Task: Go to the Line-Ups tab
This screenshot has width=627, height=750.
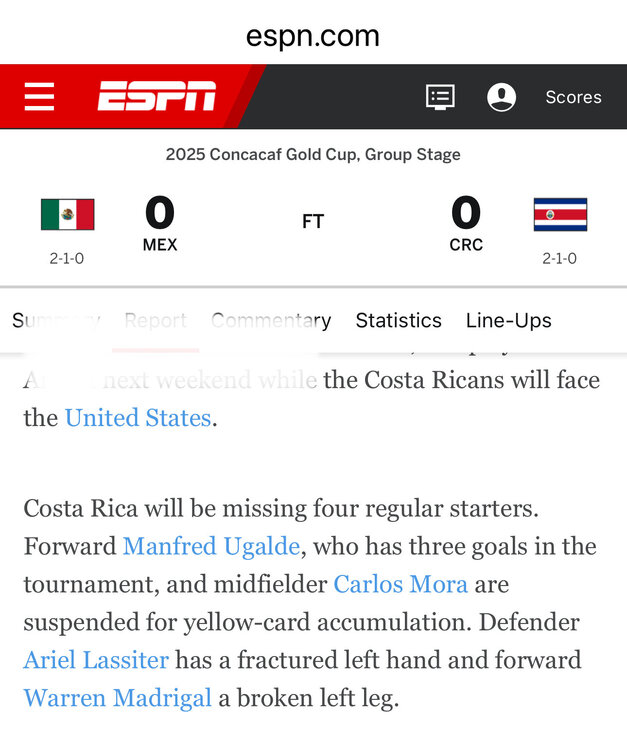Action: (508, 321)
